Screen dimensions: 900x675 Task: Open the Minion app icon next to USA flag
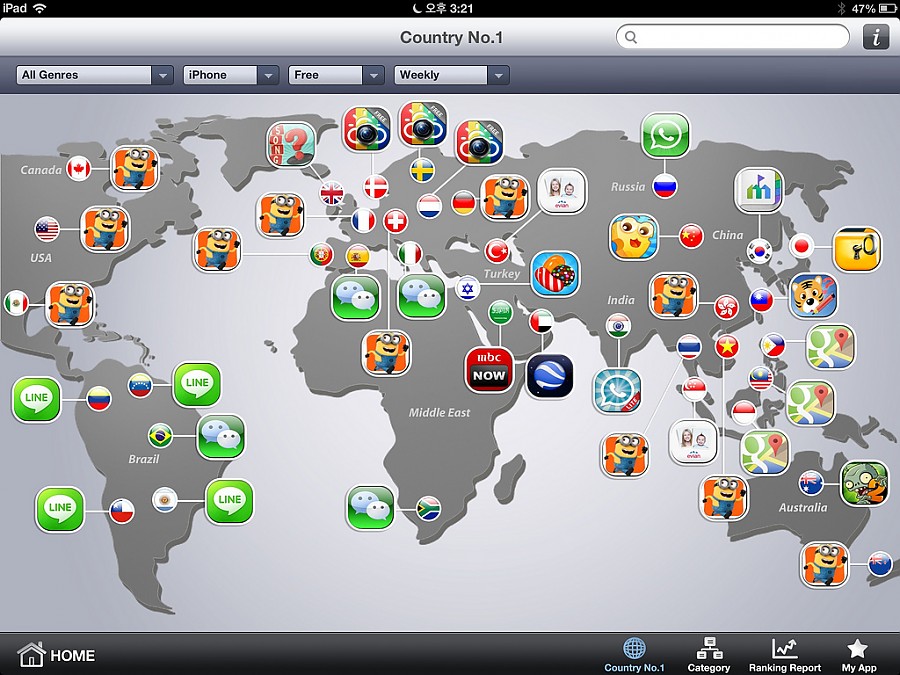click(104, 229)
